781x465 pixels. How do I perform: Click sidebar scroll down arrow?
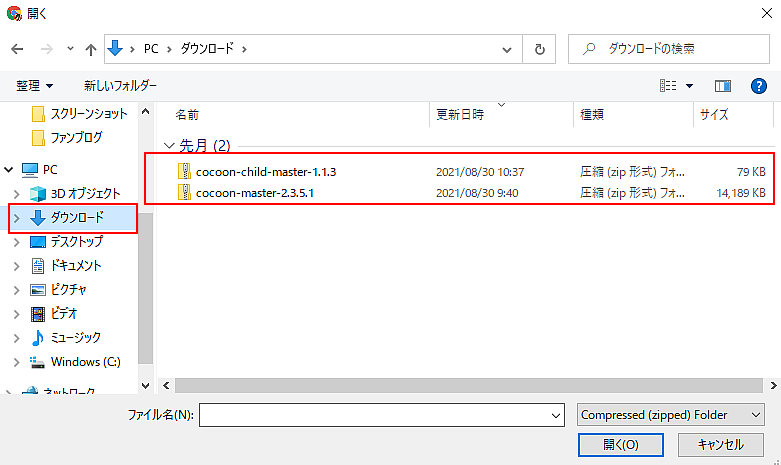[x=145, y=385]
